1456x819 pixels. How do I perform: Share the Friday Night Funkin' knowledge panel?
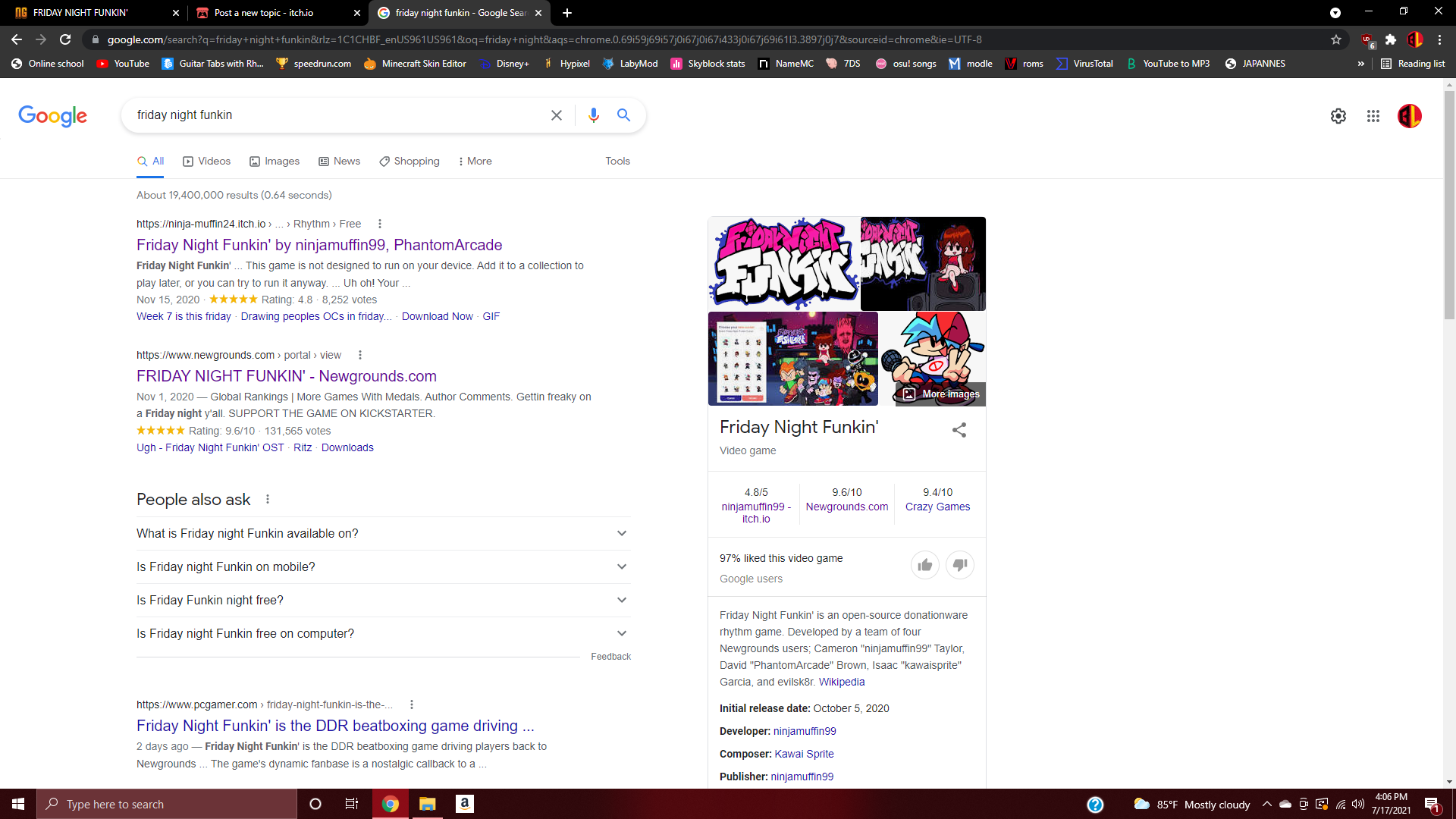(959, 430)
